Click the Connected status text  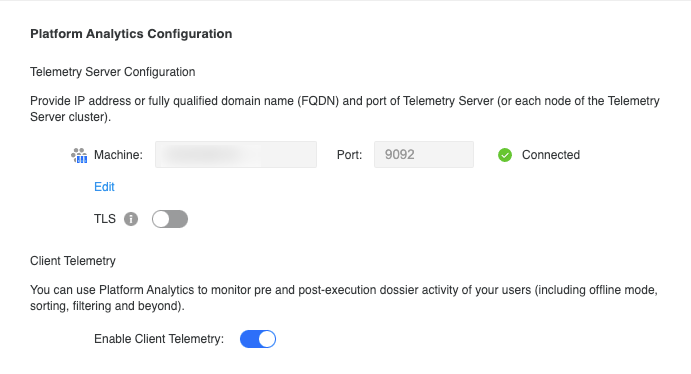pyautogui.click(x=551, y=155)
